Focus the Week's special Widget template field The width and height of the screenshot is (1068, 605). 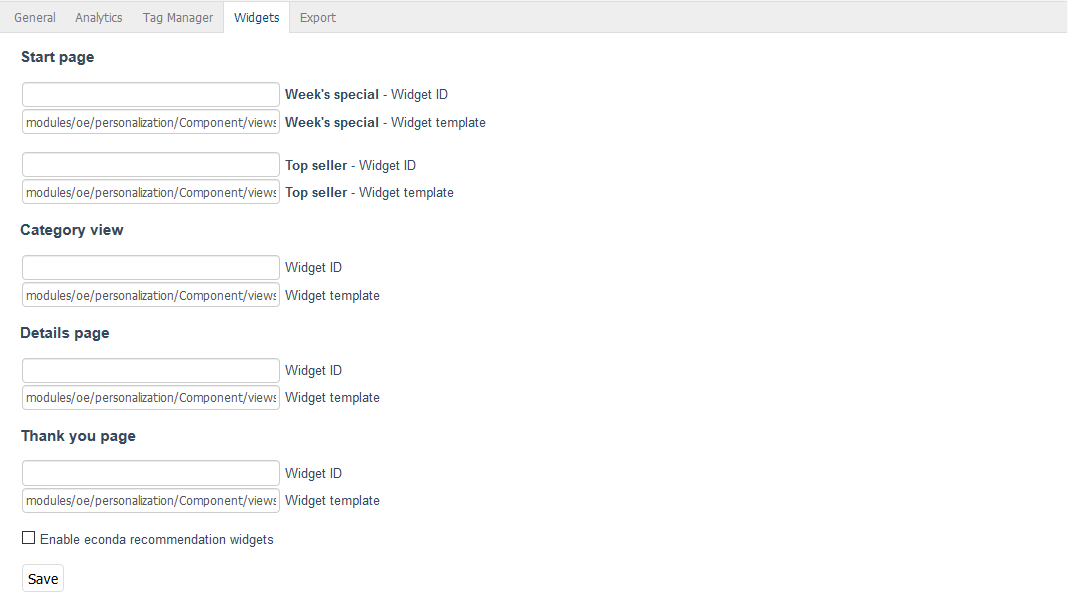[151, 123]
